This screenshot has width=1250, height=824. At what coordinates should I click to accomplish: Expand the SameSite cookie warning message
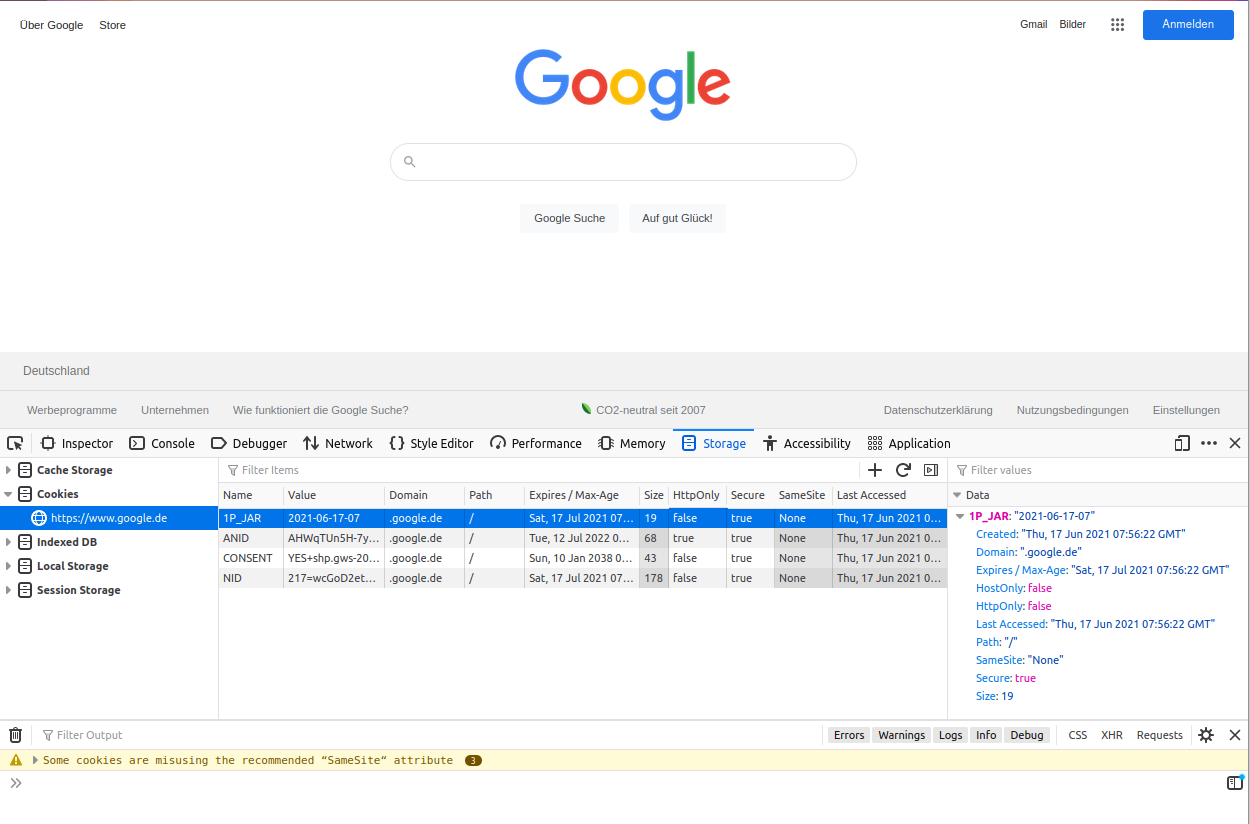36,760
